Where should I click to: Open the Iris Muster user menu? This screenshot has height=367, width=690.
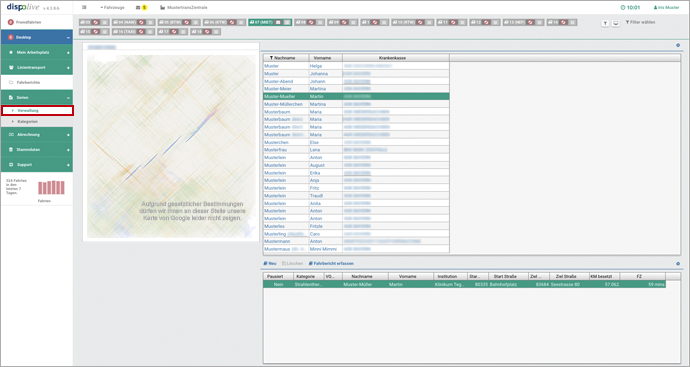666,7
